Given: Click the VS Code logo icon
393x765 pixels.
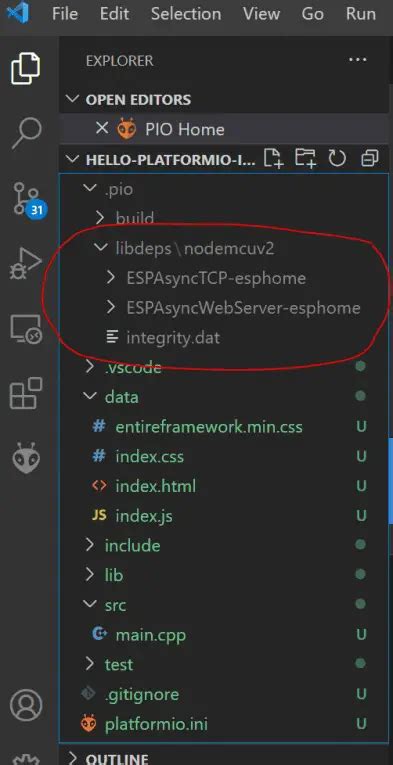Looking at the screenshot, I should 18,13.
